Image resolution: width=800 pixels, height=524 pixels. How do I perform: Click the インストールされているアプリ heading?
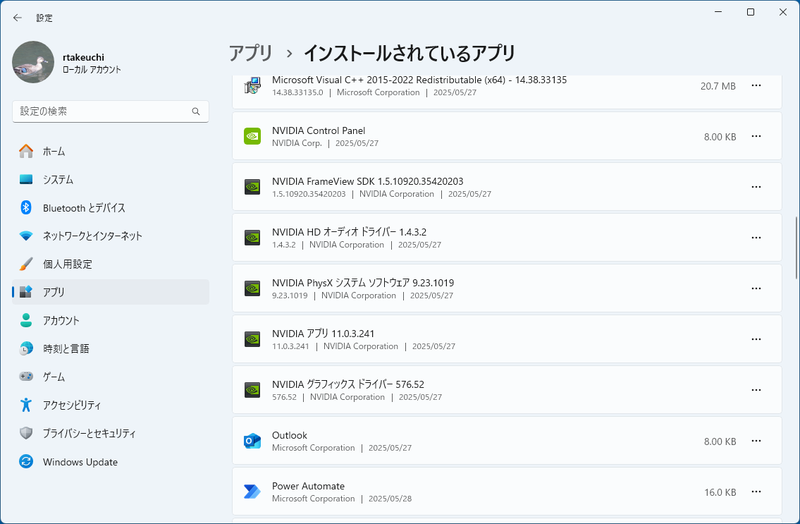click(409, 53)
